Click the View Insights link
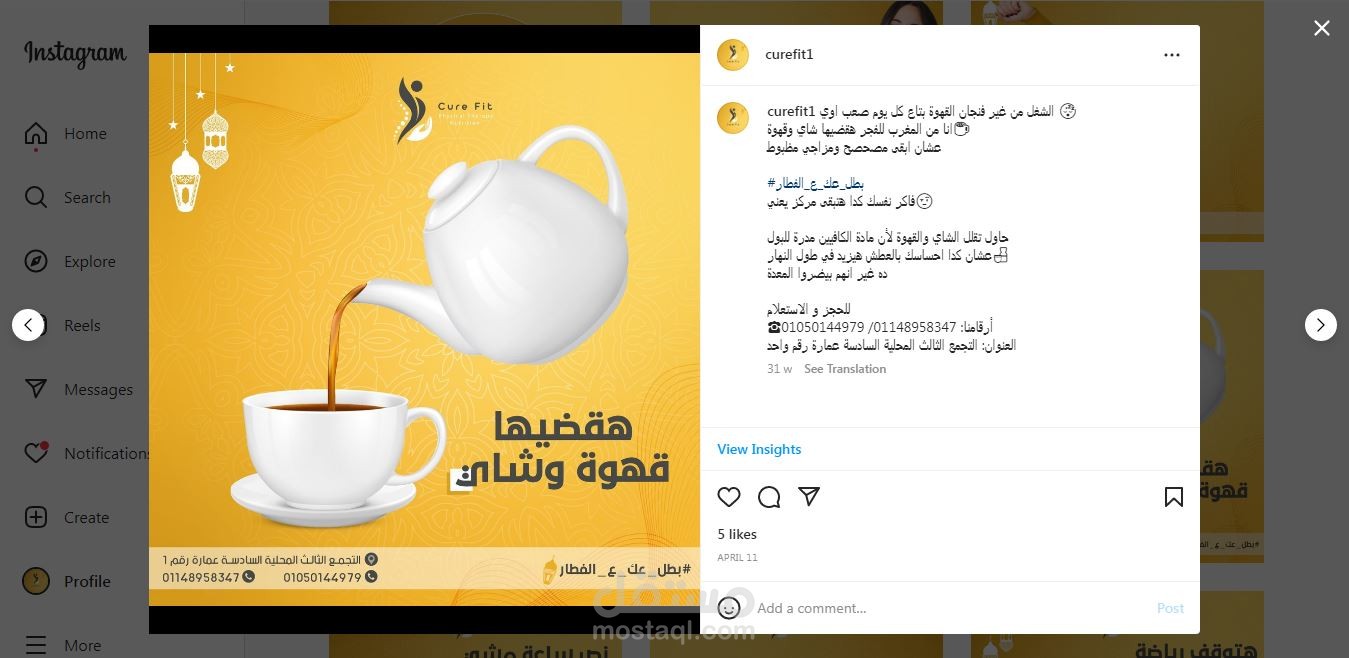 [759, 449]
